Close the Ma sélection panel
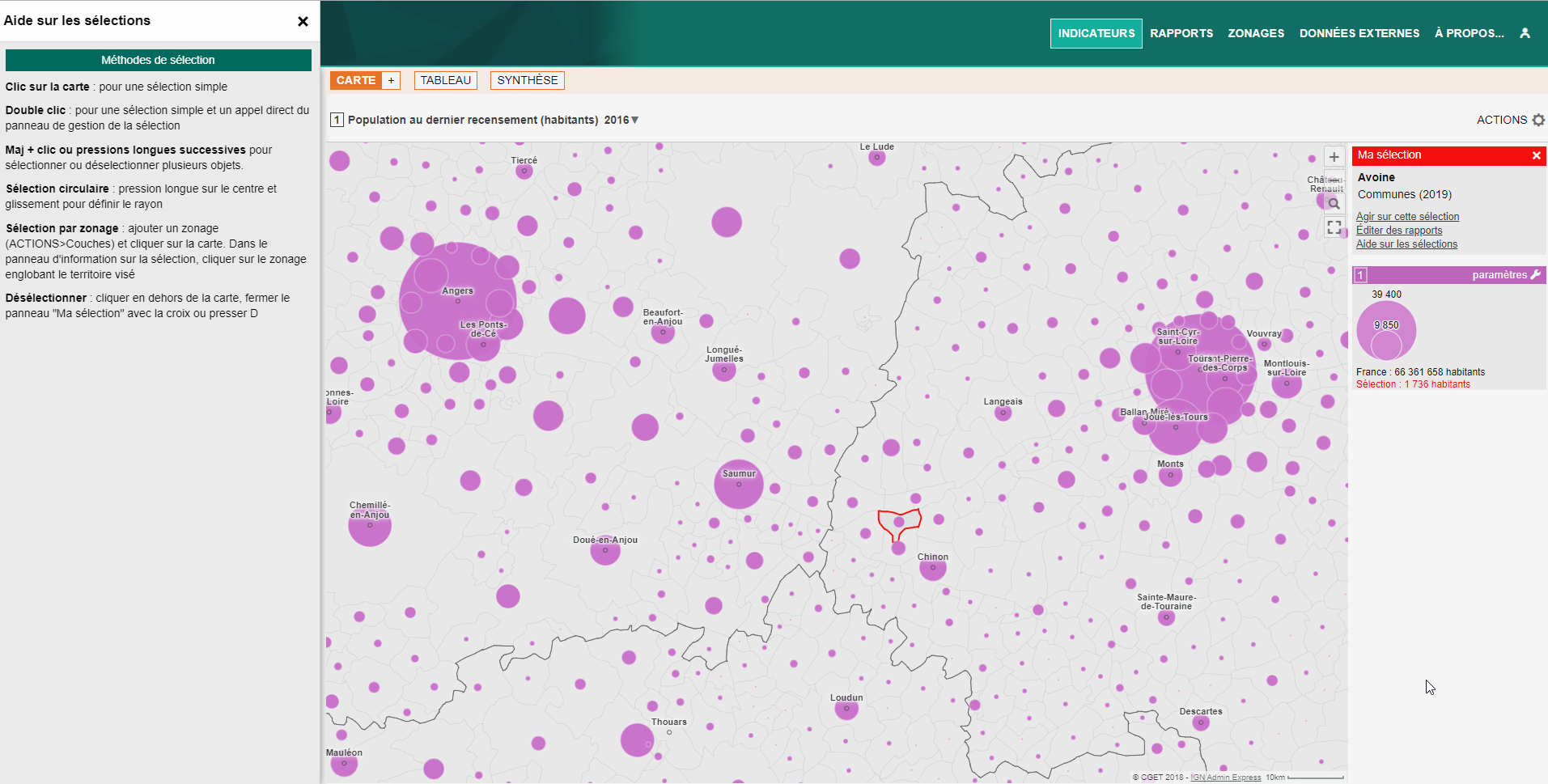The image size is (1548, 784). tap(1536, 155)
